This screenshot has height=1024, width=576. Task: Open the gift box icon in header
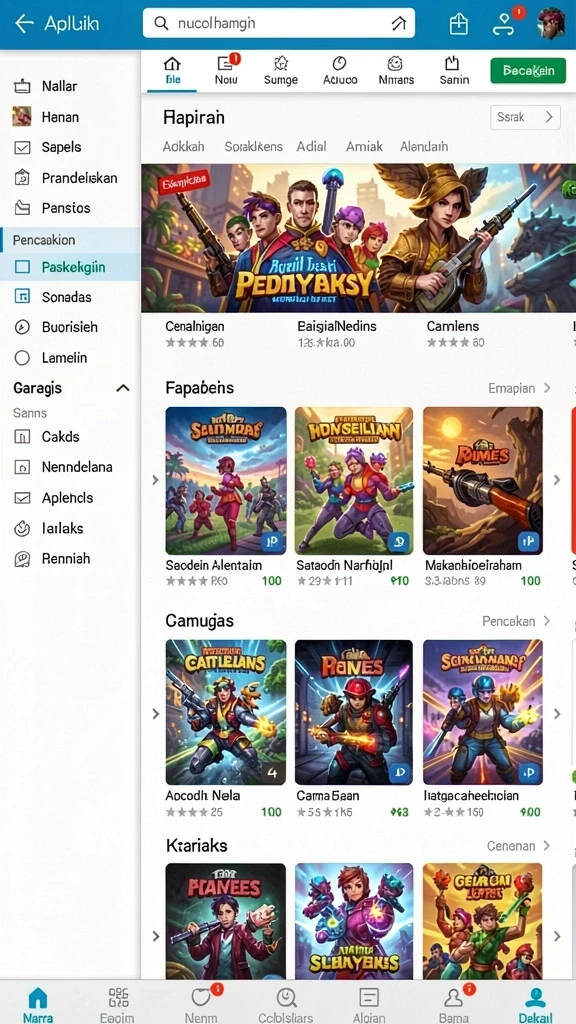(459, 24)
